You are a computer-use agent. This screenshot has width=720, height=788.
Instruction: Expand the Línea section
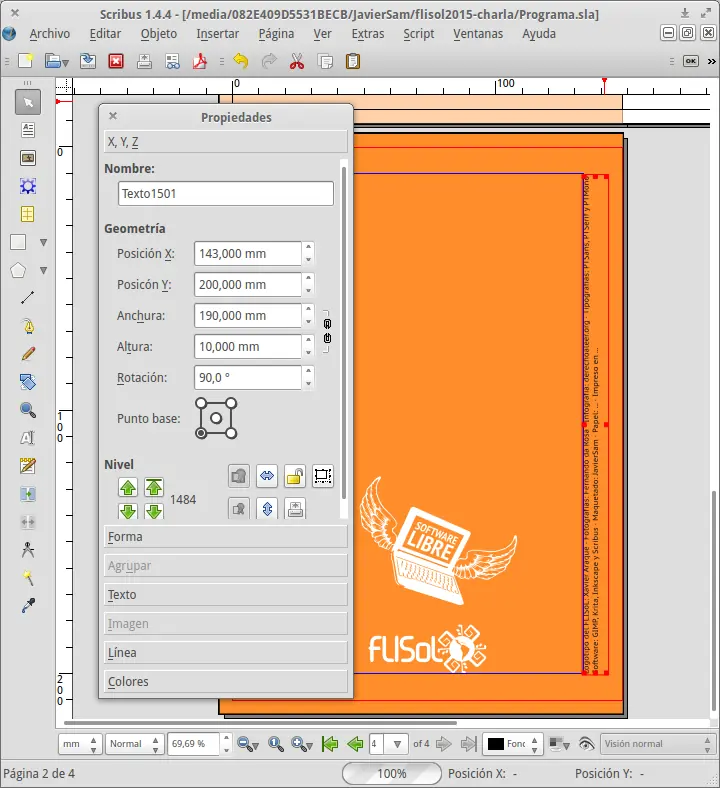pos(226,652)
